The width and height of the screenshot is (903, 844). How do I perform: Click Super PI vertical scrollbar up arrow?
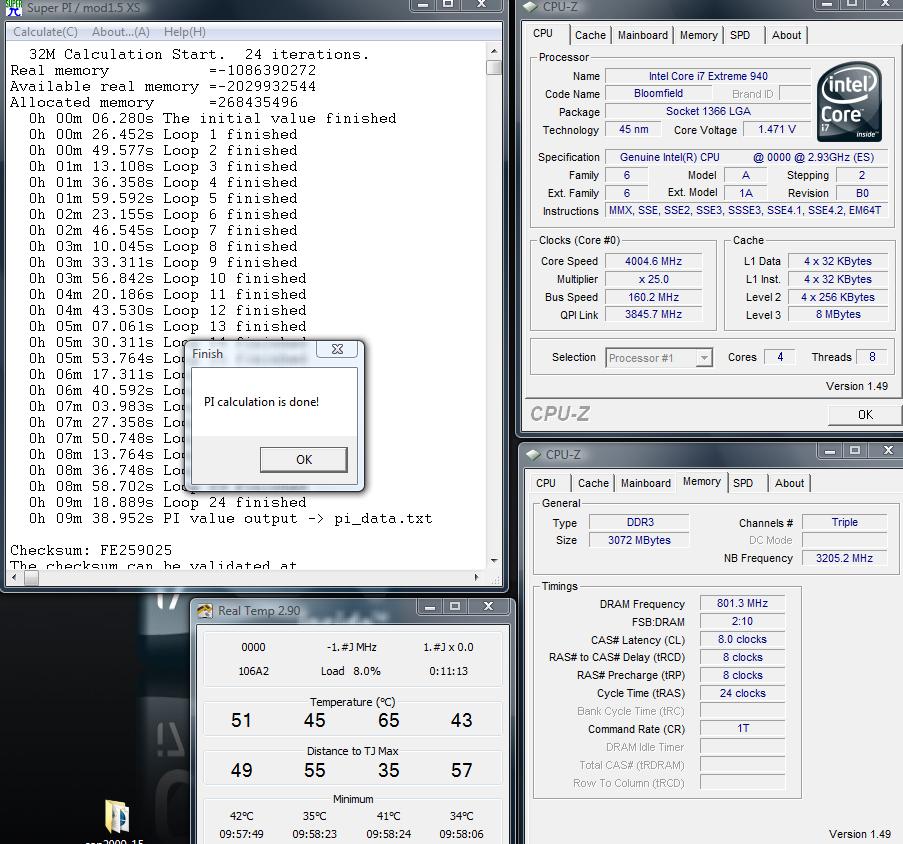(x=494, y=51)
